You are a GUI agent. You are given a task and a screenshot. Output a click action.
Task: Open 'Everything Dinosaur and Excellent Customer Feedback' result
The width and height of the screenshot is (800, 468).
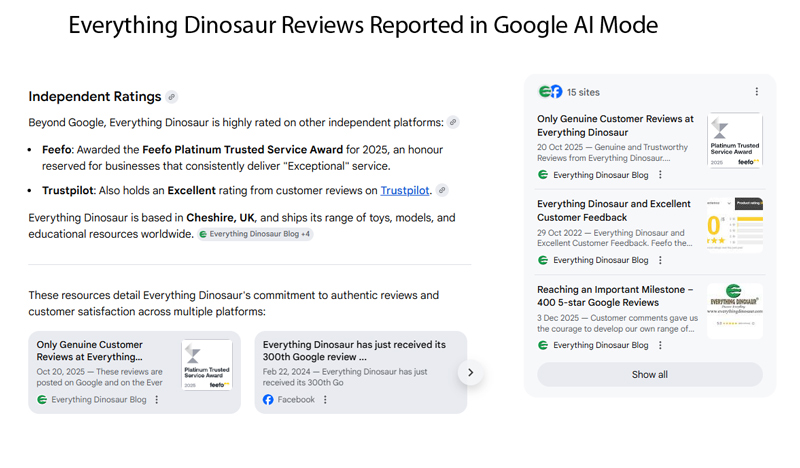click(x=614, y=211)
